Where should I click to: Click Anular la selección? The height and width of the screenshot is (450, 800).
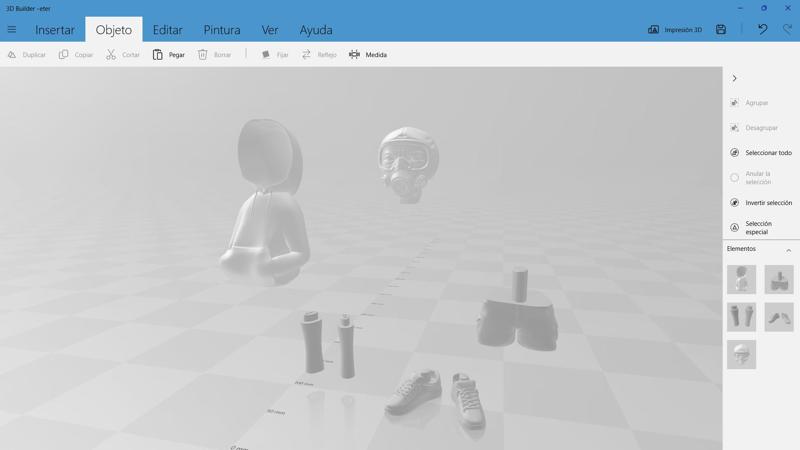pos(751,178)
